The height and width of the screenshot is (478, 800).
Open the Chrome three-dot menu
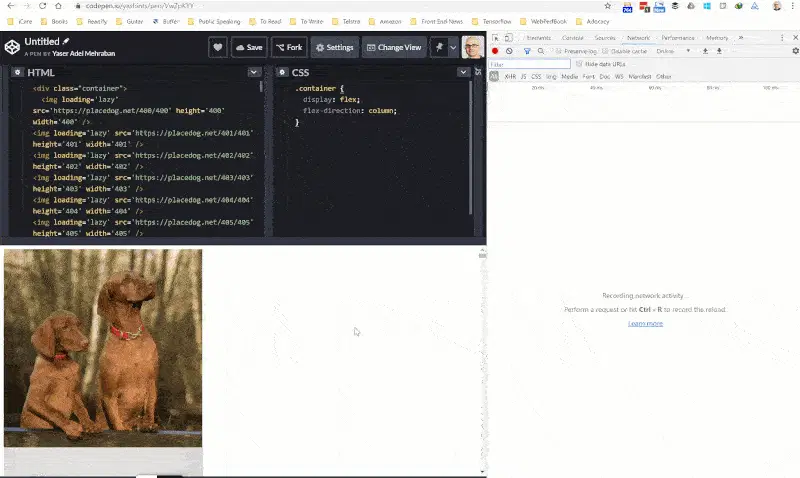point(792,6)
